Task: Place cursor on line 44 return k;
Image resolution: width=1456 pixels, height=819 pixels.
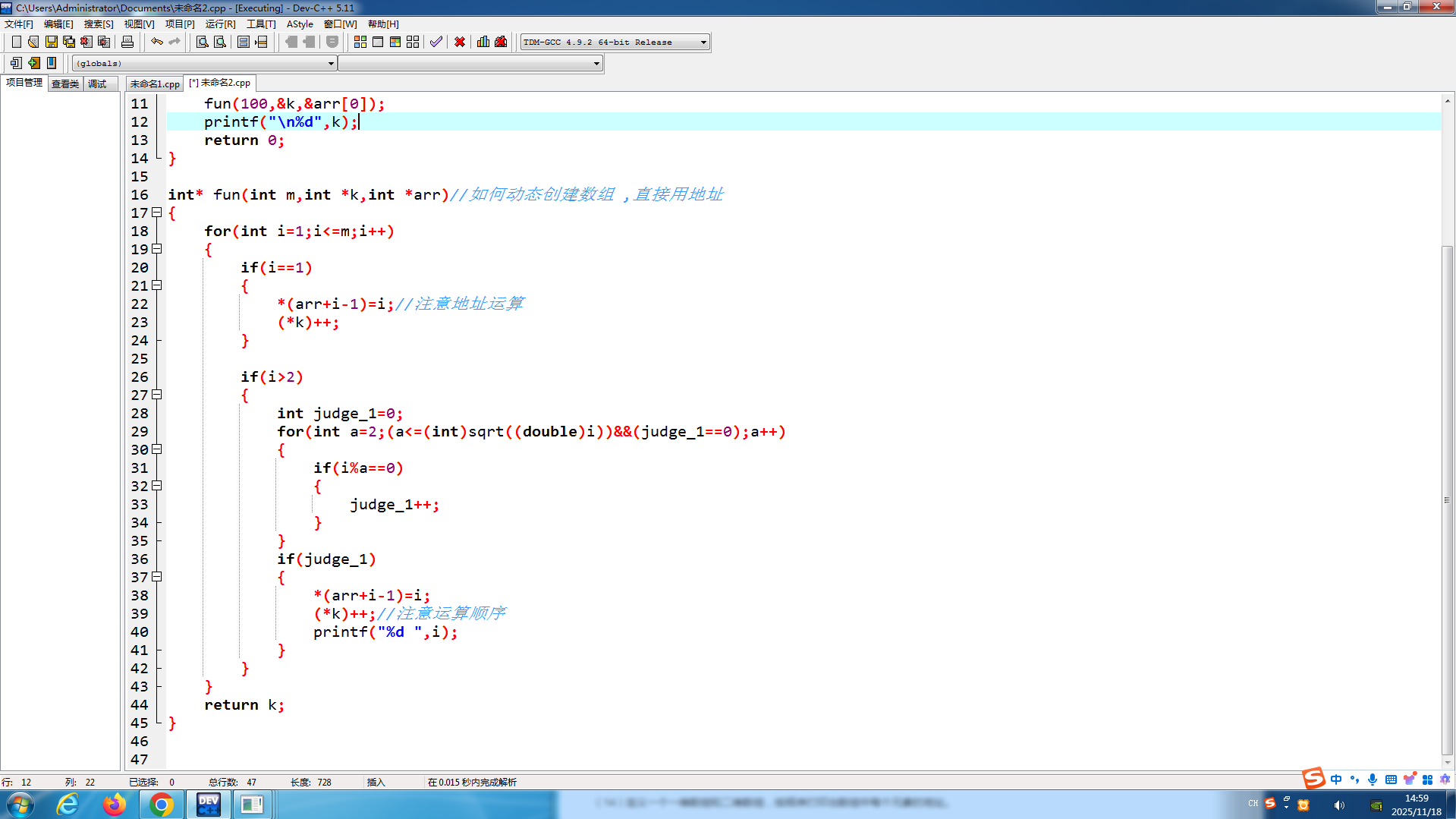Action: (x=244, y=705)
